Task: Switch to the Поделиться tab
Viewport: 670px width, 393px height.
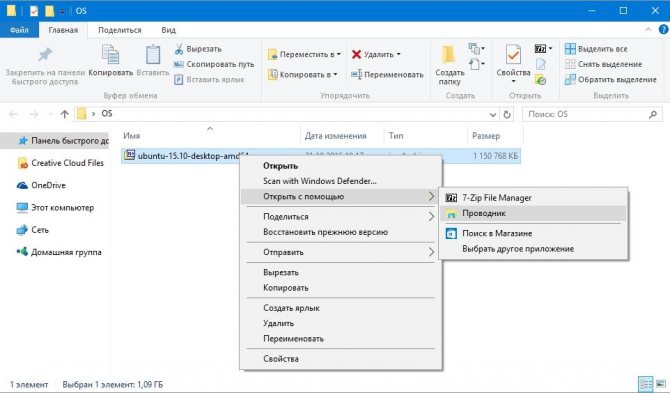Action: coord(120,30)
